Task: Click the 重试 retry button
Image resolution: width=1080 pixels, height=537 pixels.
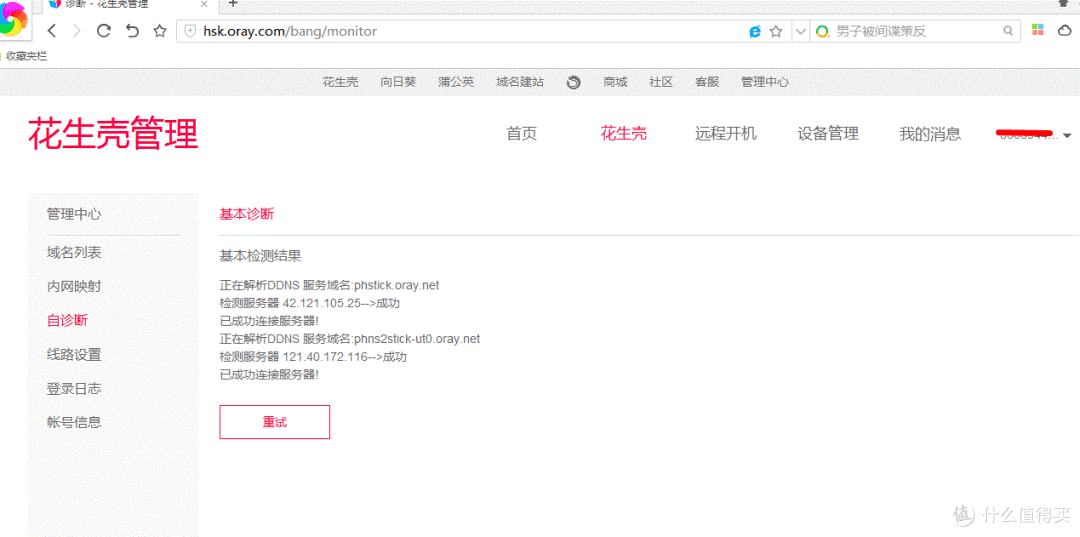Action: tap(274, 422)
